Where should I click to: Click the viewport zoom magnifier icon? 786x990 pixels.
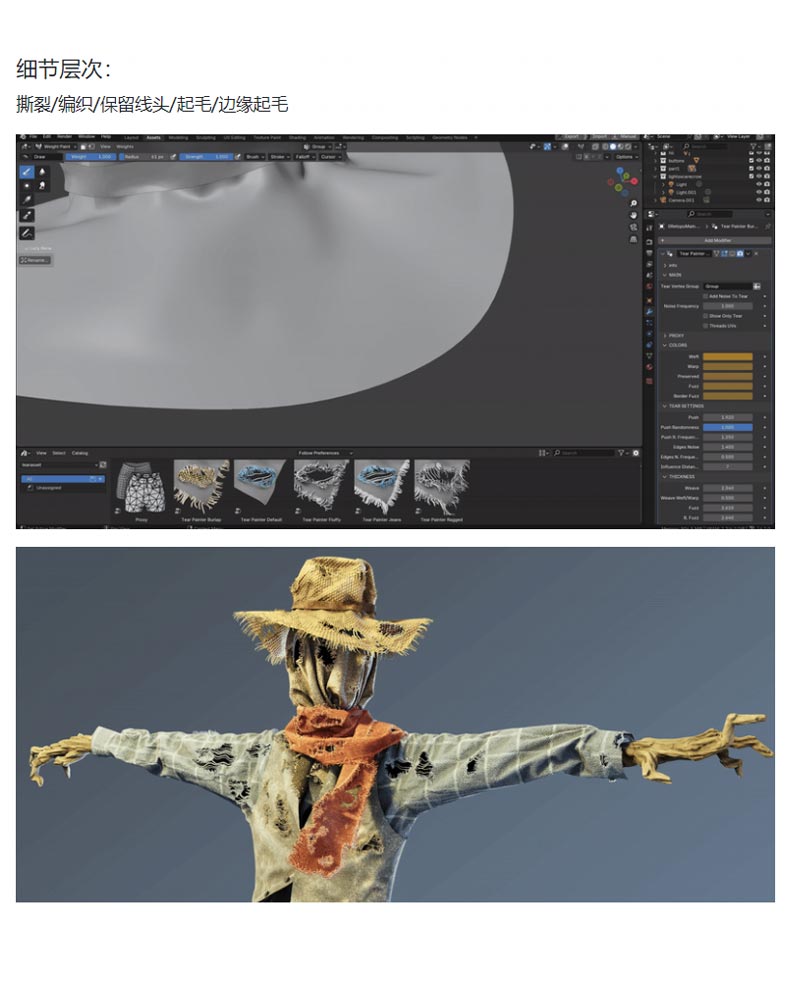click(x=634, y=203)
